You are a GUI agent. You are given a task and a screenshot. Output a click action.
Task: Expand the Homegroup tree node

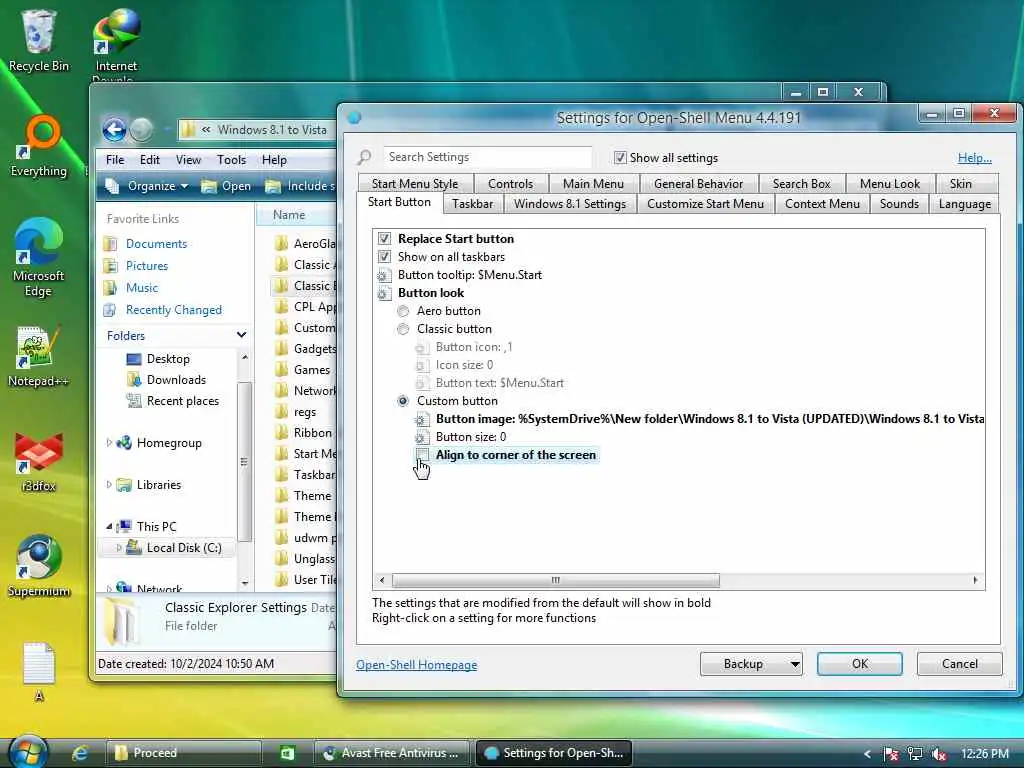click(109, 443)
